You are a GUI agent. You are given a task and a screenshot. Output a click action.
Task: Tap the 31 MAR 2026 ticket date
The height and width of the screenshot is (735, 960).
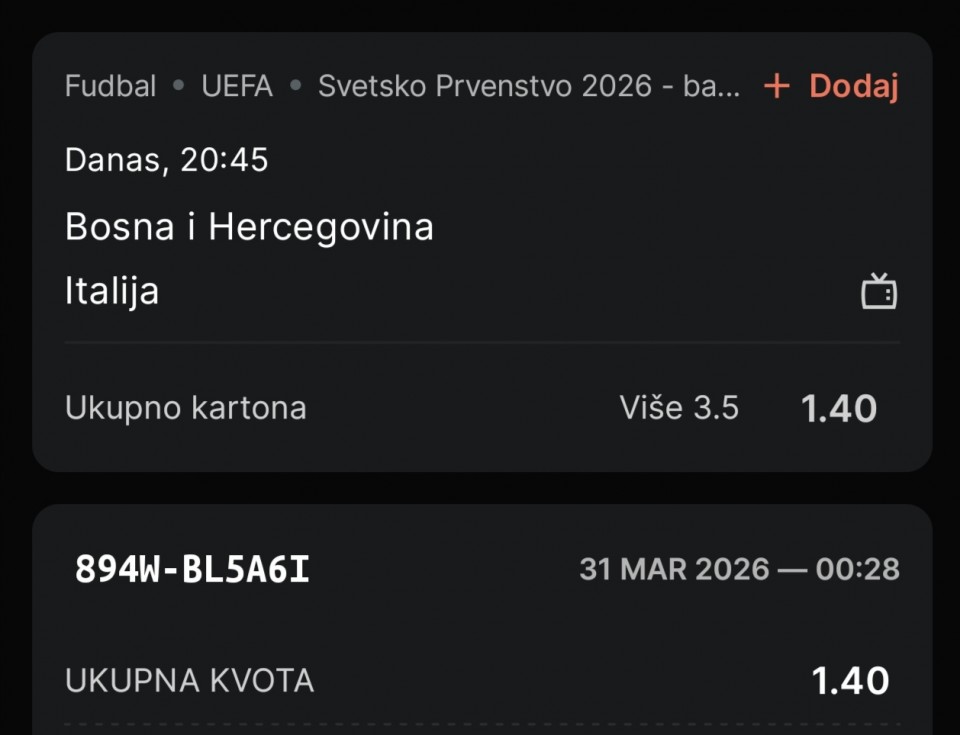click(674, 570)
